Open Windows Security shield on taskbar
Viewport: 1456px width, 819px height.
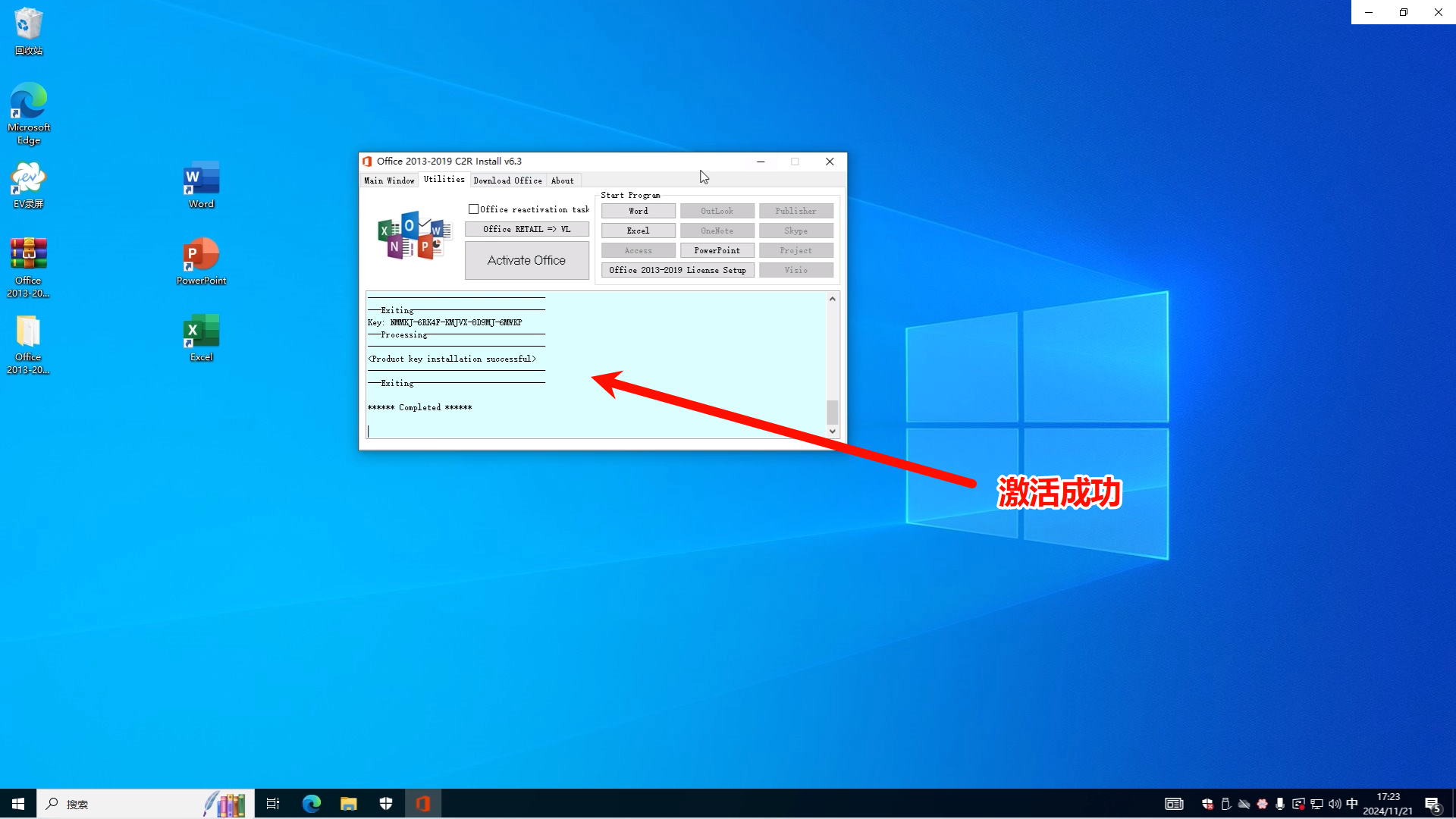(x=386, y=804)
